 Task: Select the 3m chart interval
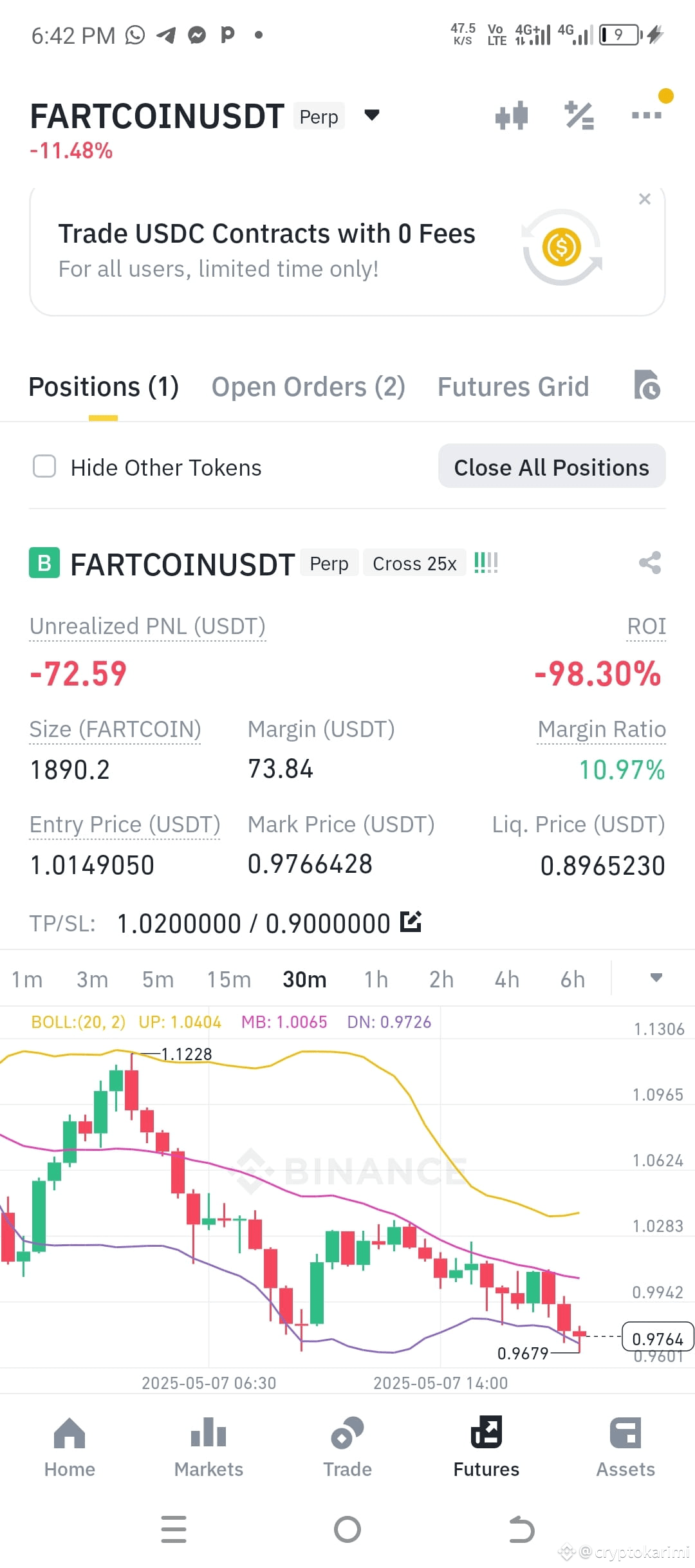click(92, 980)
